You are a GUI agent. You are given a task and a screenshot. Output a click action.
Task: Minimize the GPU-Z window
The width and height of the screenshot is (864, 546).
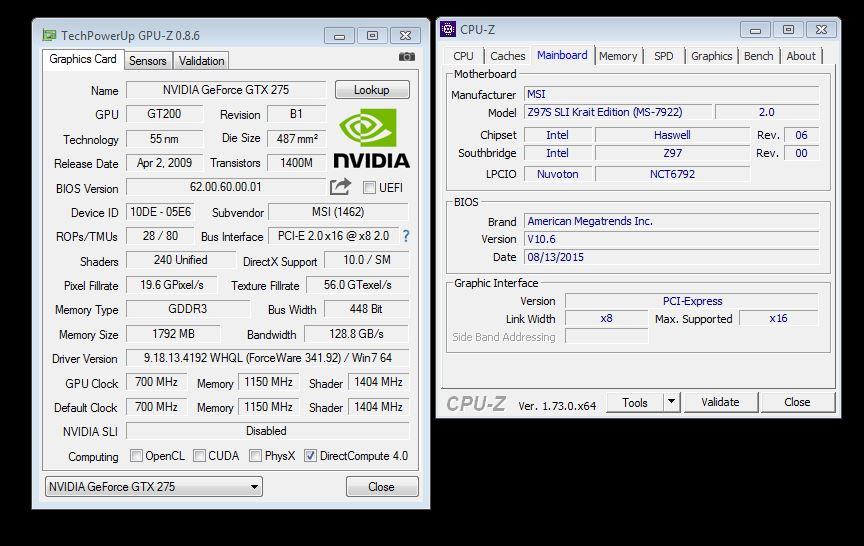coord(339,36)
